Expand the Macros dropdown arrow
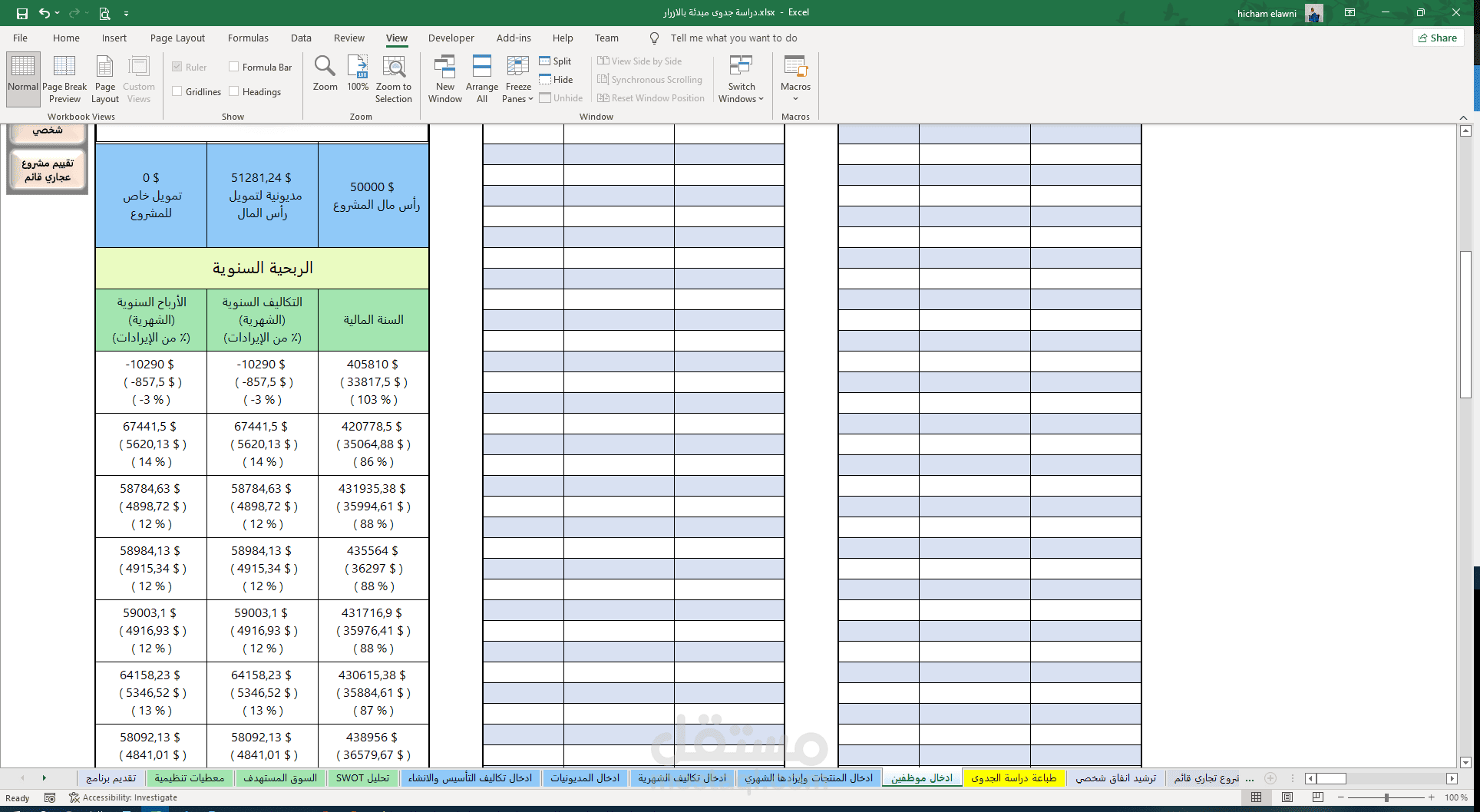 pyautogui.click(x=795, y=99)
